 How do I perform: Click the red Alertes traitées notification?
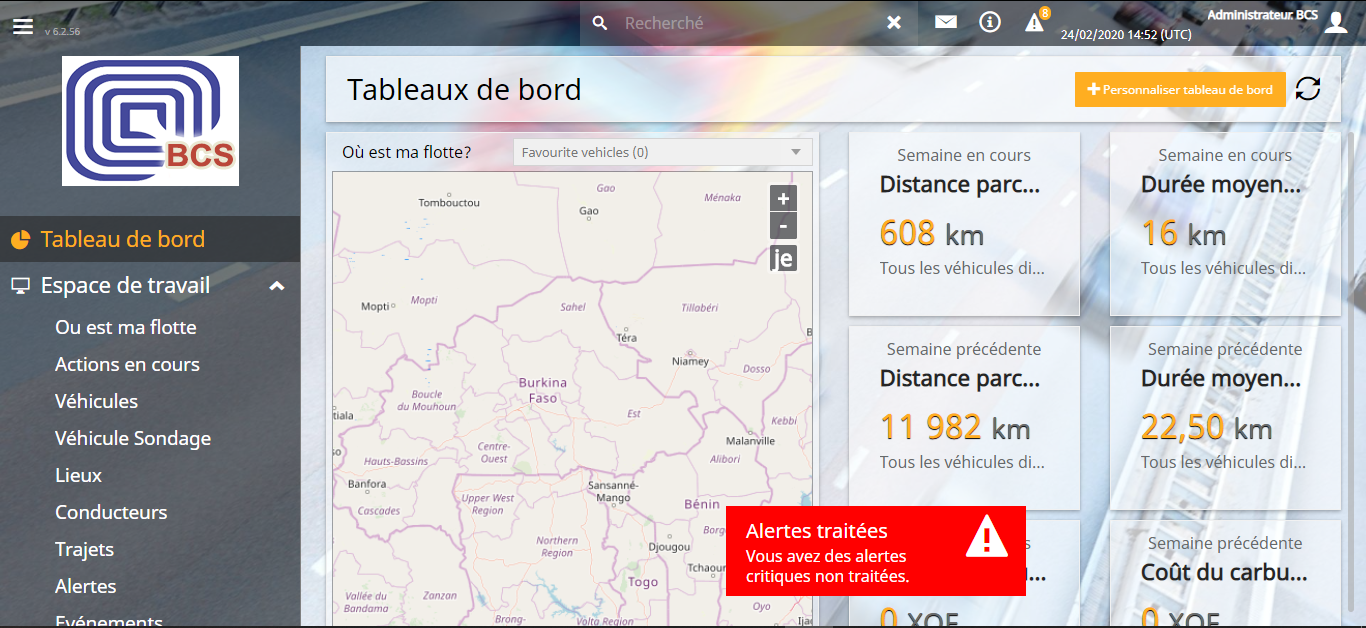pos(874,550)
